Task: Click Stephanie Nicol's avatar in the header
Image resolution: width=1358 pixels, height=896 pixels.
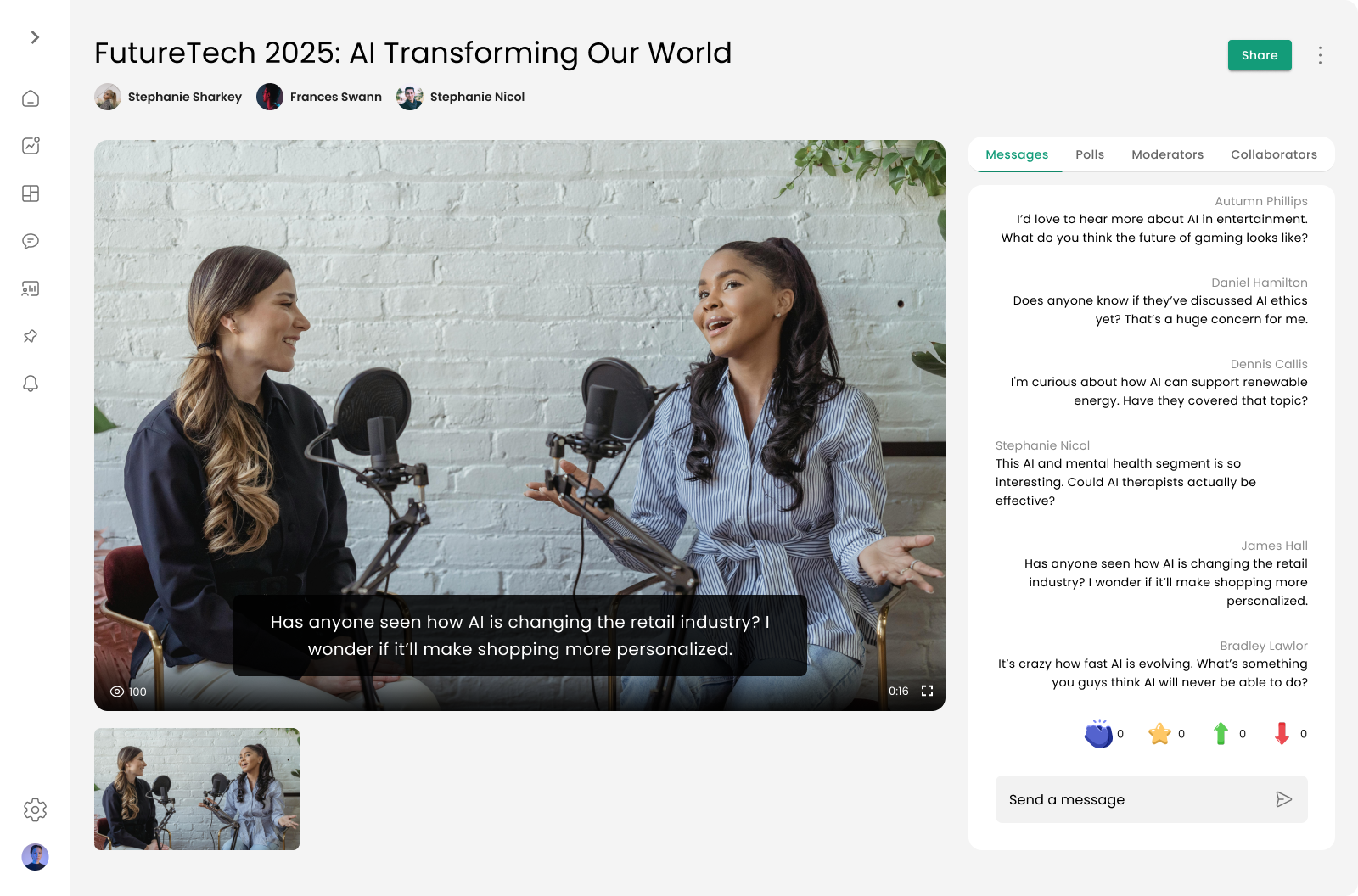Action: [x=410, y=97]
